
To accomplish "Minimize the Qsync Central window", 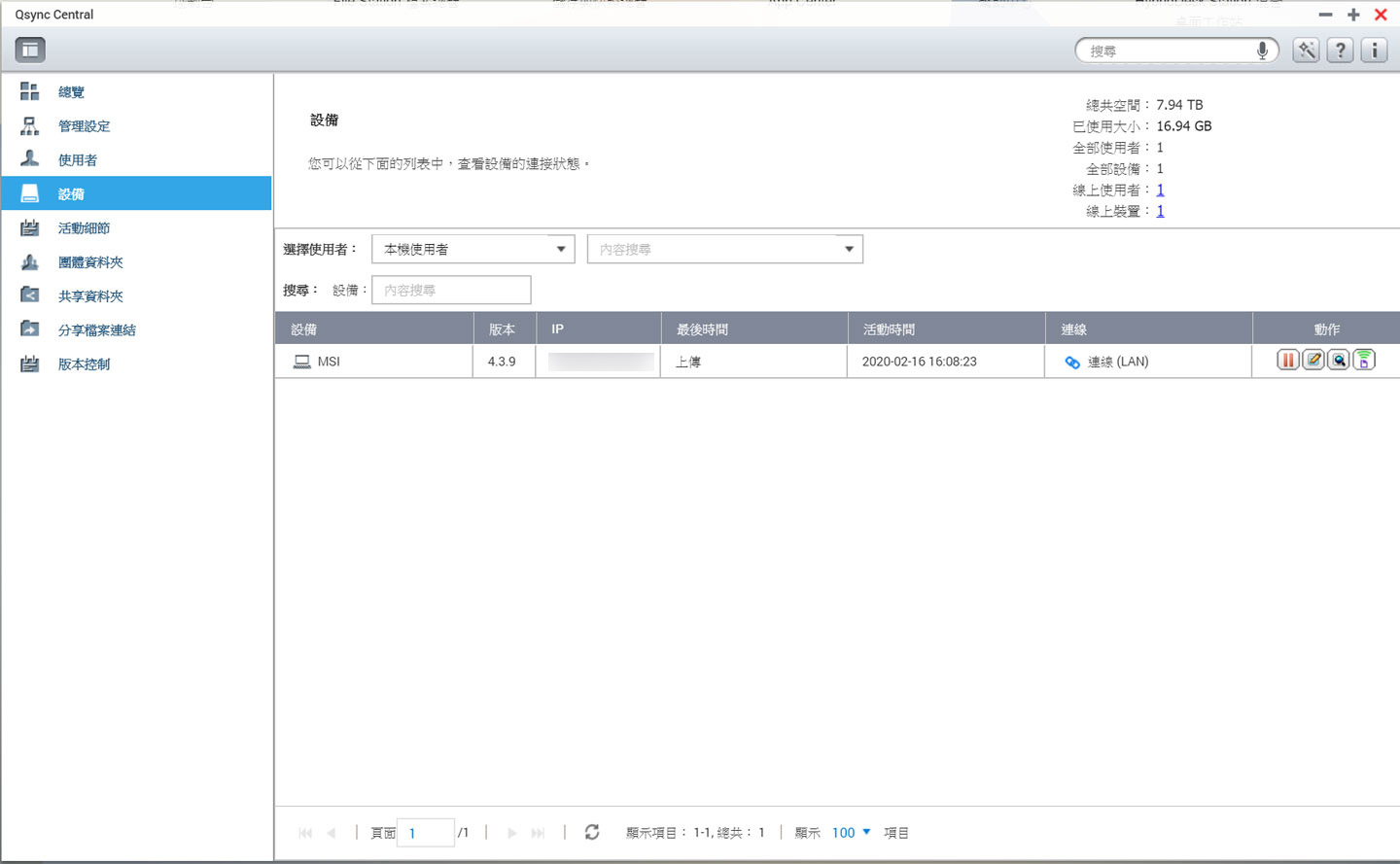I will pyautogui.click(x=1325, y=15).
